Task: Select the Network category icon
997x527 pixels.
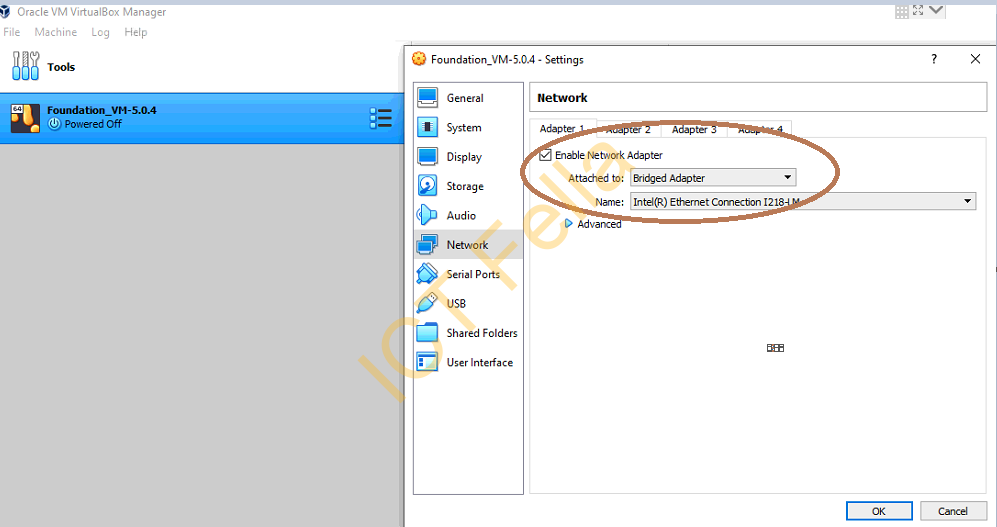Action: tap(427, 245)
